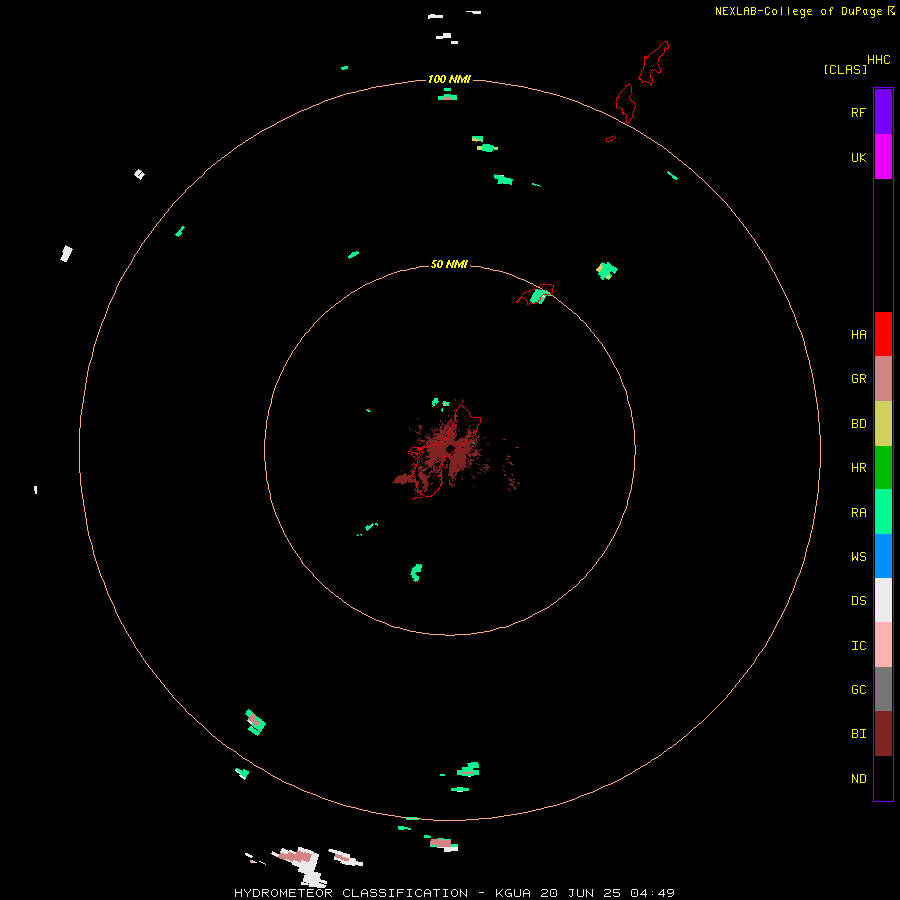Click the radar site center point
Viewport: 900px width, 900px height.
[451, 449]
